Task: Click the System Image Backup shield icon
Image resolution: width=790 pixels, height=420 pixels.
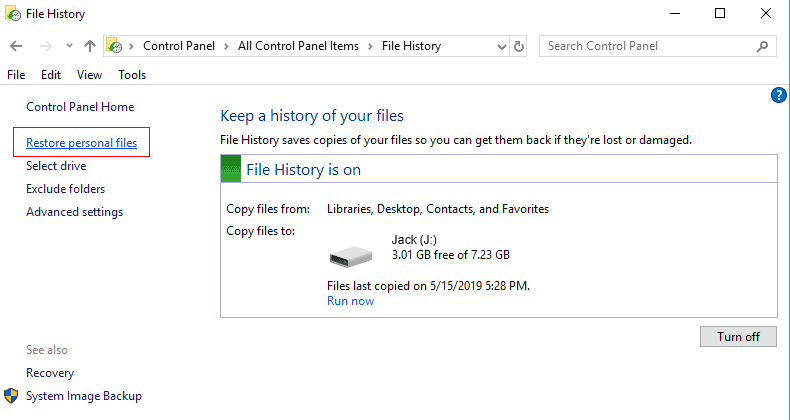Action: click(x=11, y=396)
